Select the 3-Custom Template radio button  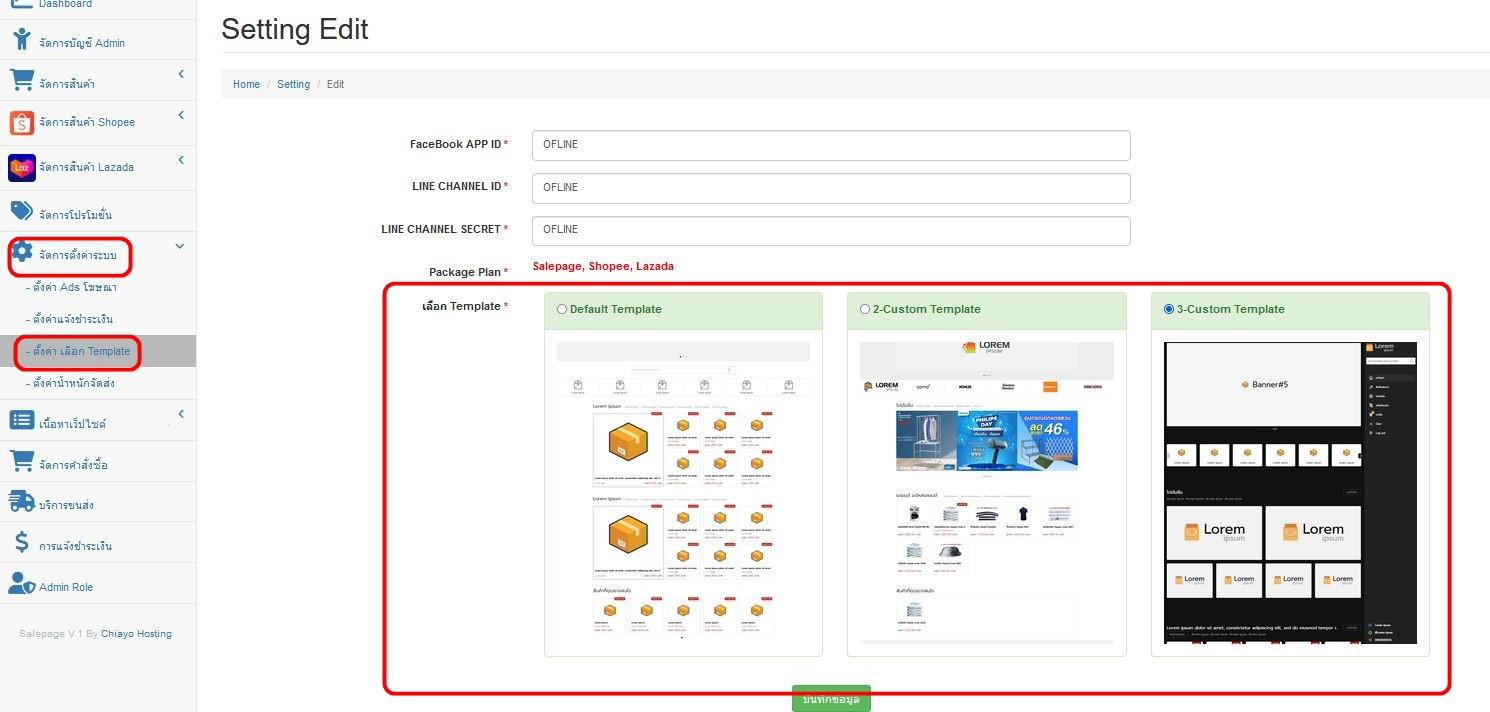[1169, 310]
